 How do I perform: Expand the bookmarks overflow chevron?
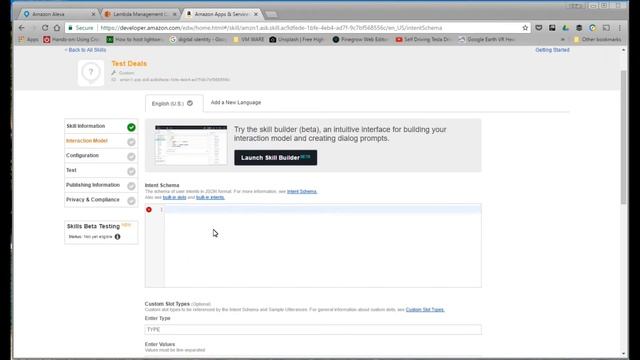pos(563,40)
